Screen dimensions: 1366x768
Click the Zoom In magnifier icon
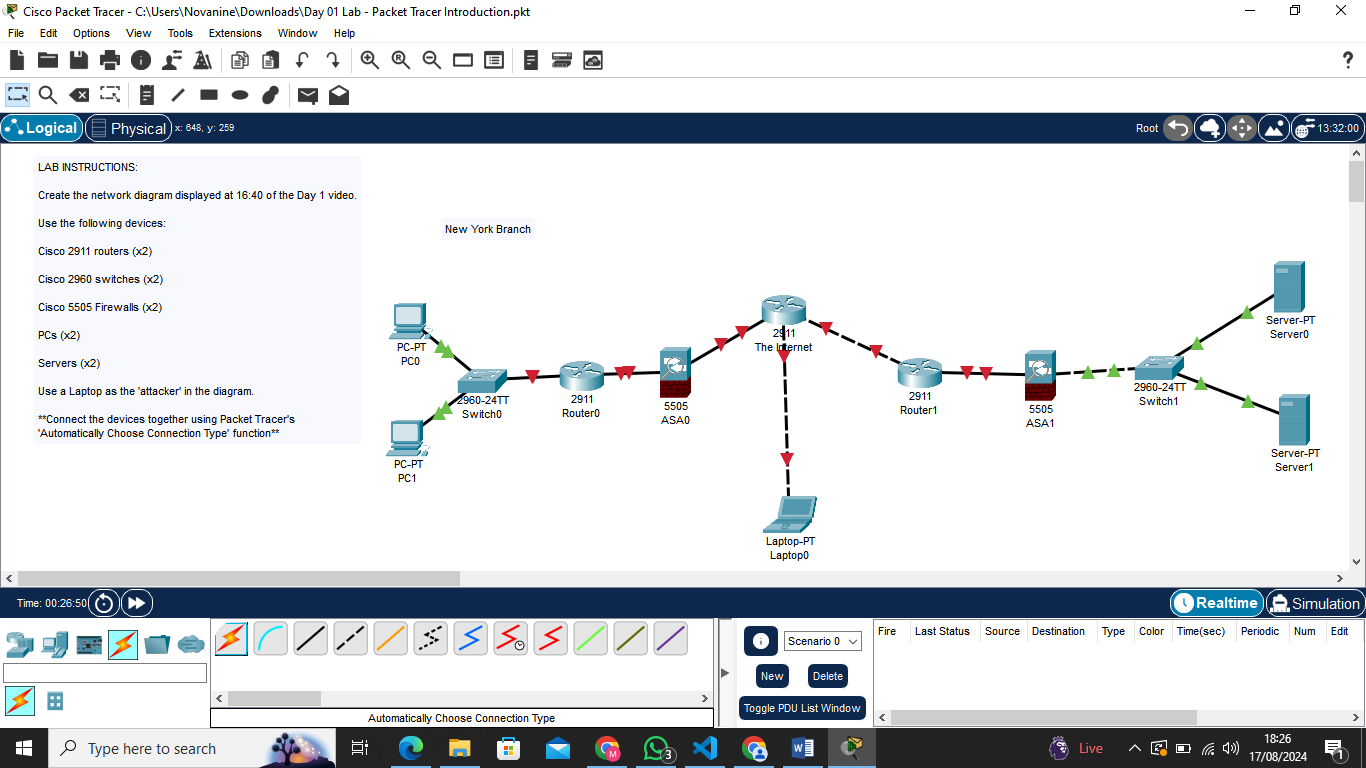370,60
